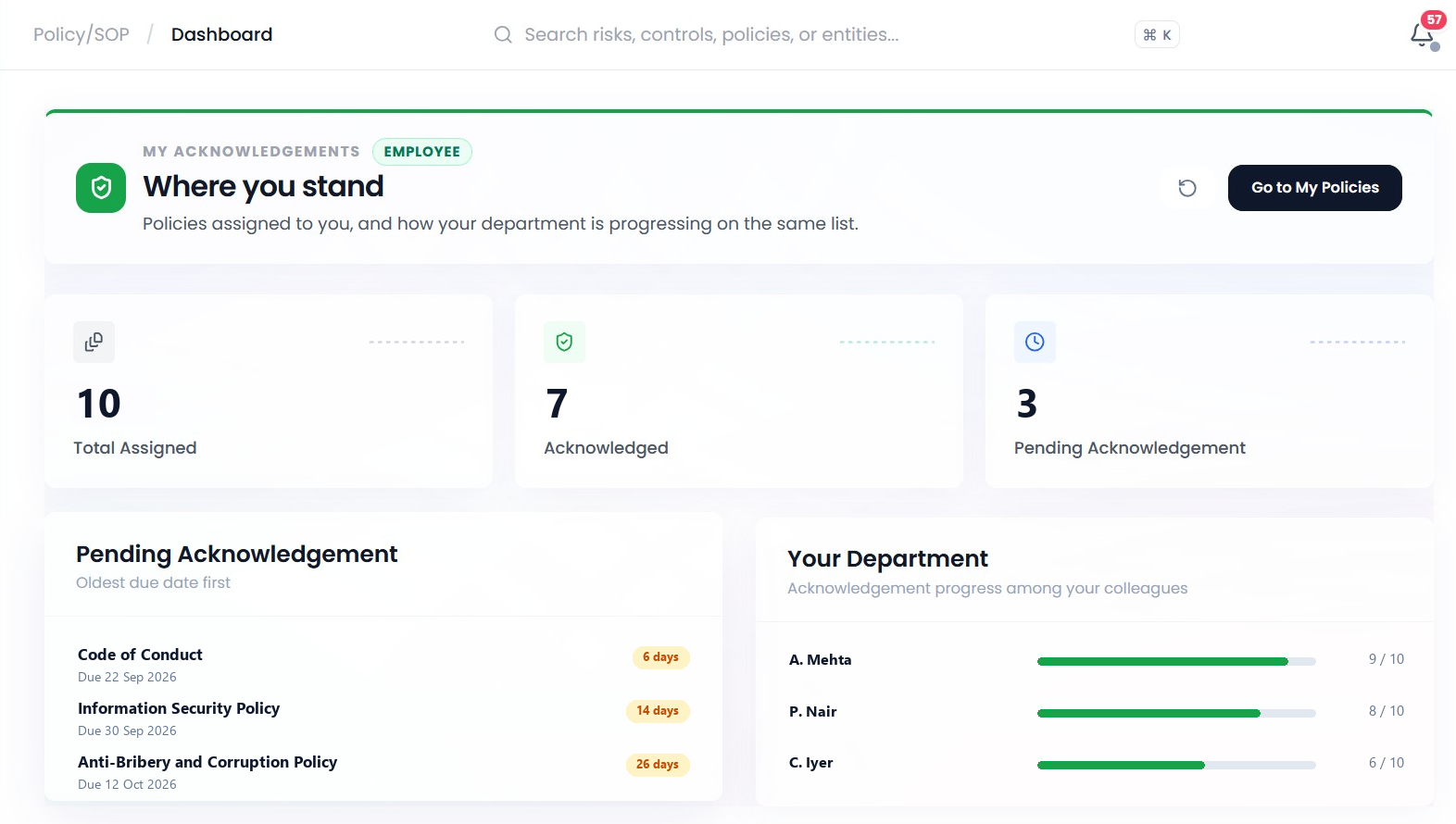Click the Dashboard breadcrumb

click(222, 34)
